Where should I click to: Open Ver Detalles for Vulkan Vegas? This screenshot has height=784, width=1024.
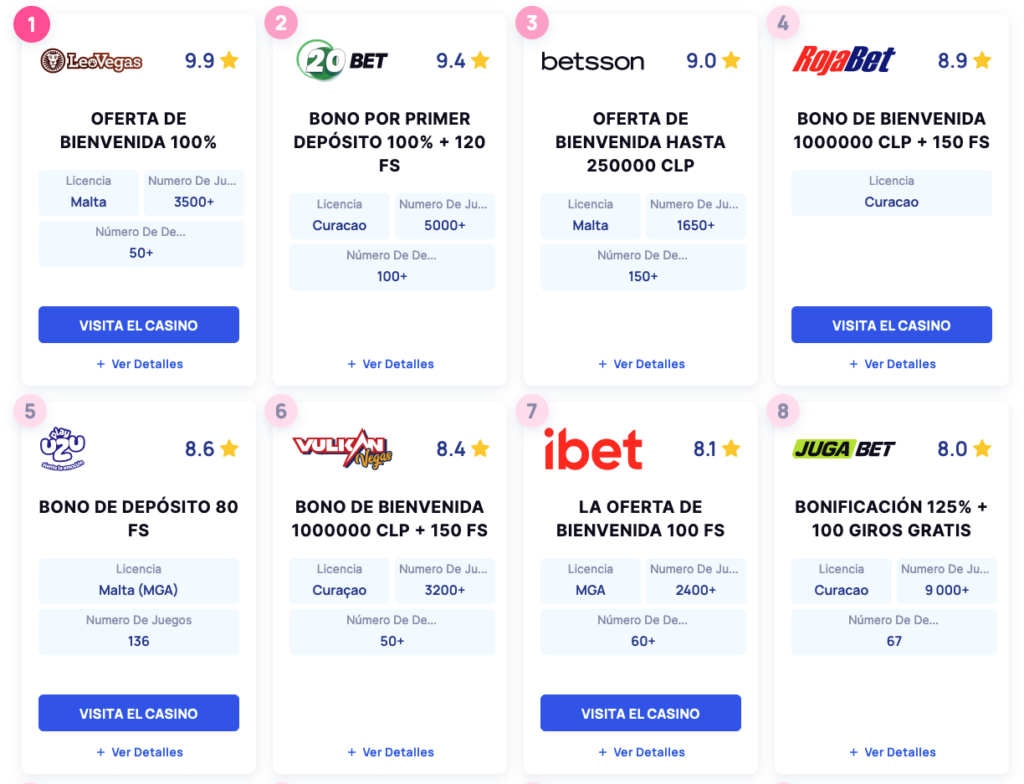pos(391,752)
